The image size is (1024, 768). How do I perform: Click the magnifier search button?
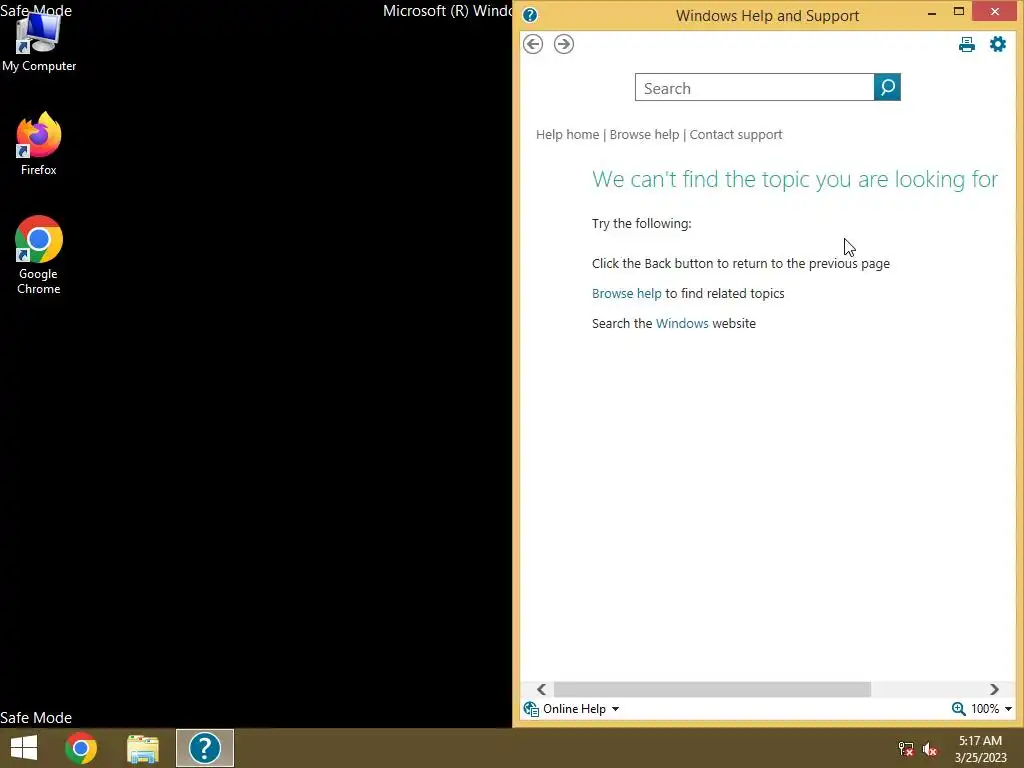(x=887, y=88)
